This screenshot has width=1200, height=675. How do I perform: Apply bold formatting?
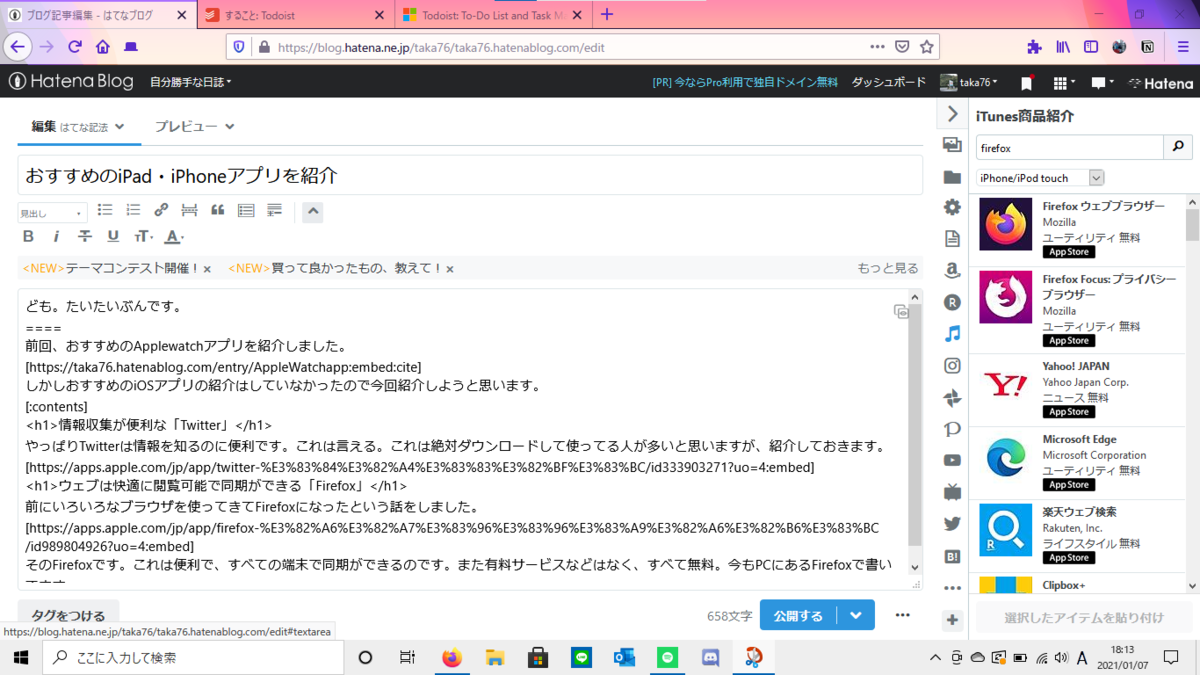point(28,237)
